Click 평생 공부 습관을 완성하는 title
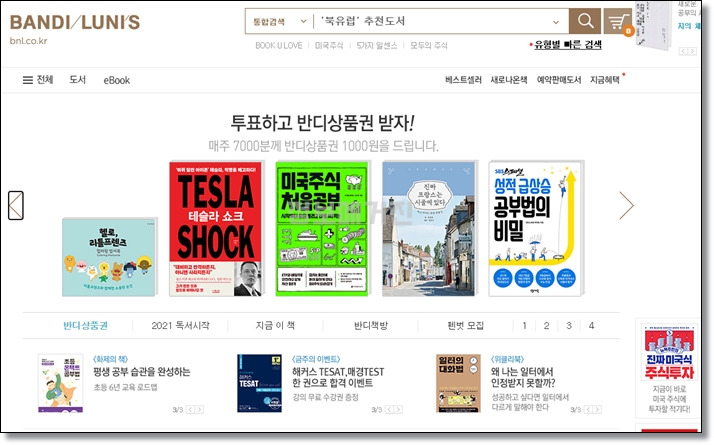The height and width of the screenshot is (445, 714). coord(142,372)
